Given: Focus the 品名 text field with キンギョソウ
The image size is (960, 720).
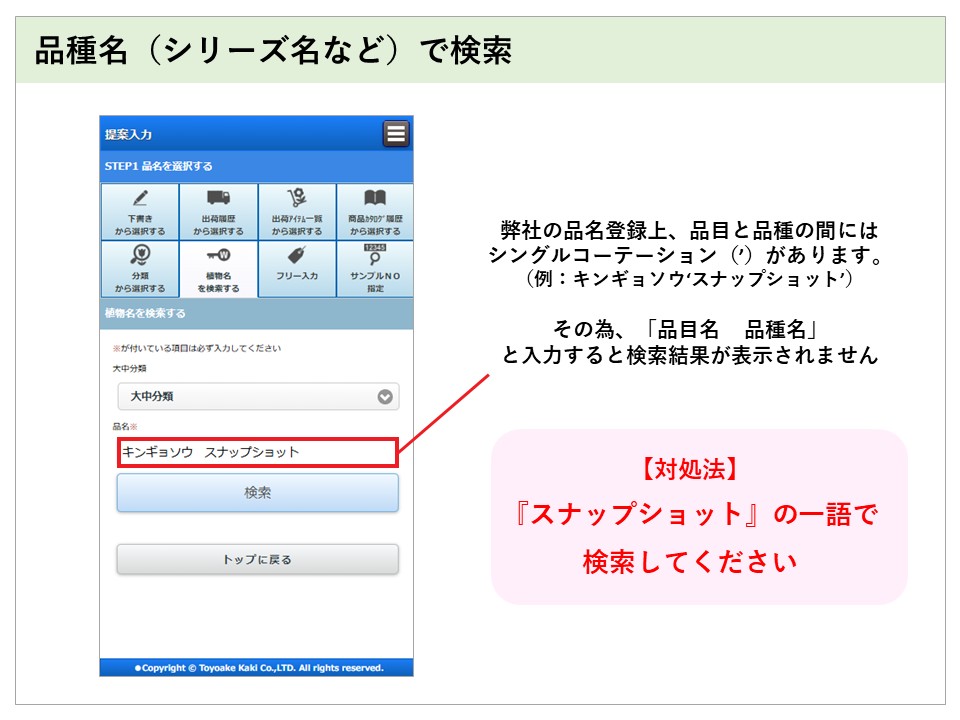Looking at the screenshot, I should point(257,452).
